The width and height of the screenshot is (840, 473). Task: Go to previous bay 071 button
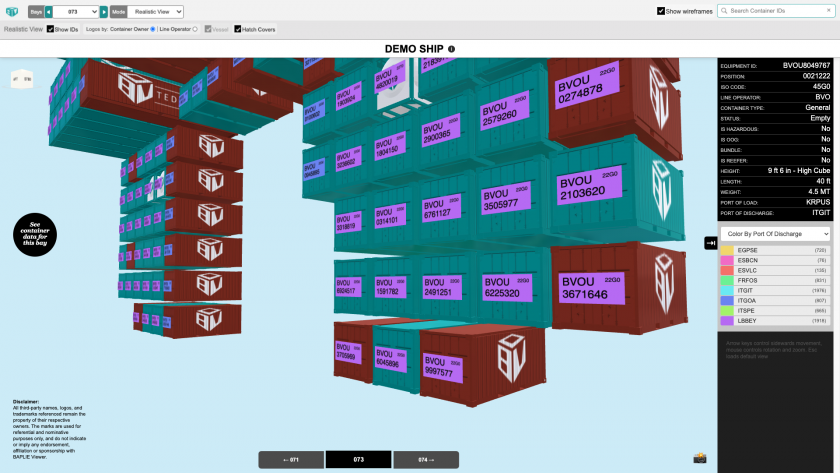(291, 460)
